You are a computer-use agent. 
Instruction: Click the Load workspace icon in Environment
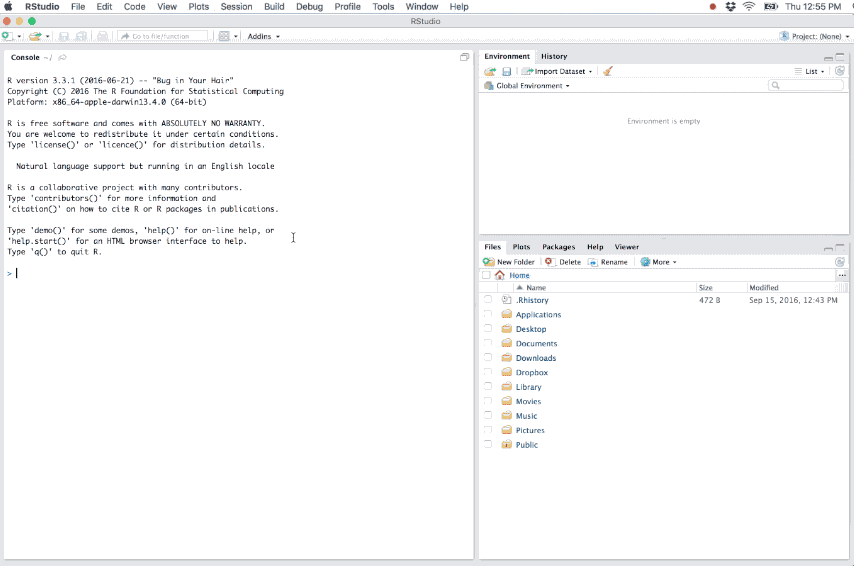(490, 71)
